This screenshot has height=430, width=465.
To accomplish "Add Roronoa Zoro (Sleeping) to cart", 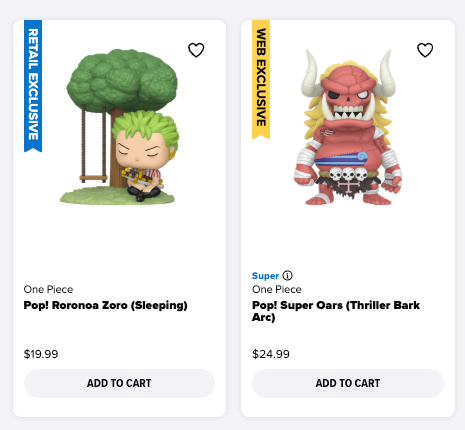I will tap(119, 383).
